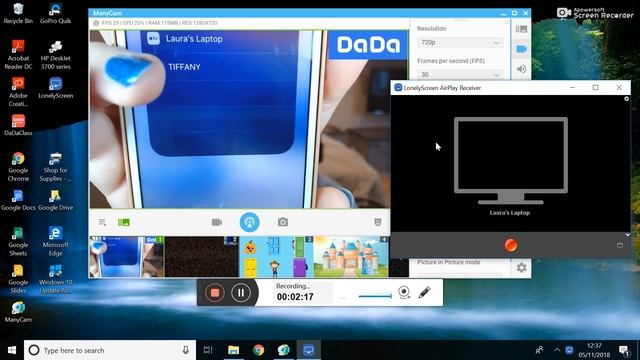Open LonelyScreen desktop shortcut

click(x=56, y=88)
